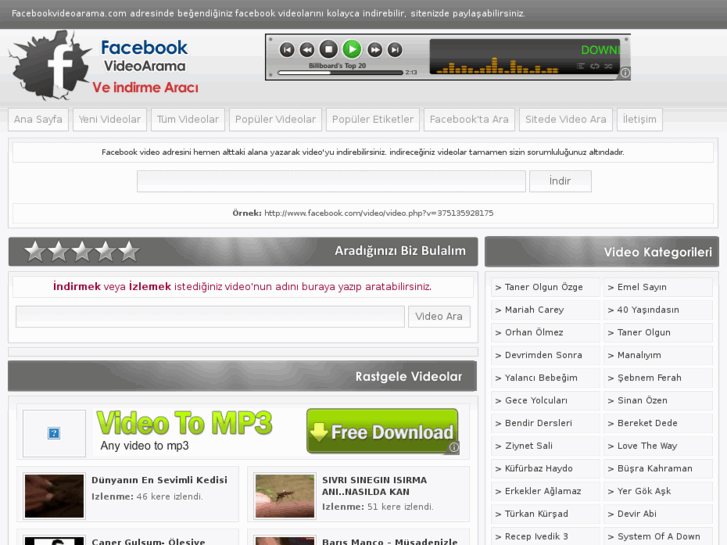This screenshot has height=545, width=727.
Task: Open the Bendir Dersleri category
Action: [x=546, y=423]
